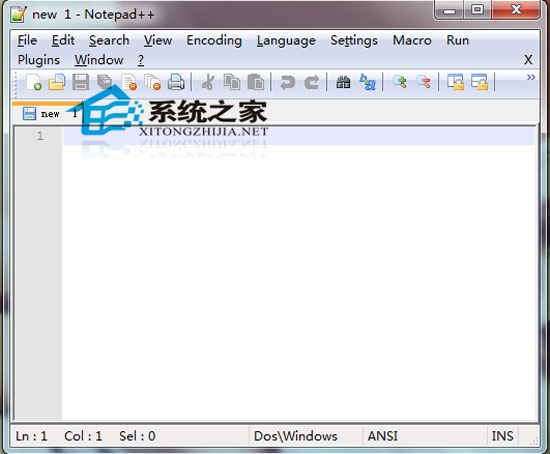Toggle the INS insert mode indicator

(503, 436)
